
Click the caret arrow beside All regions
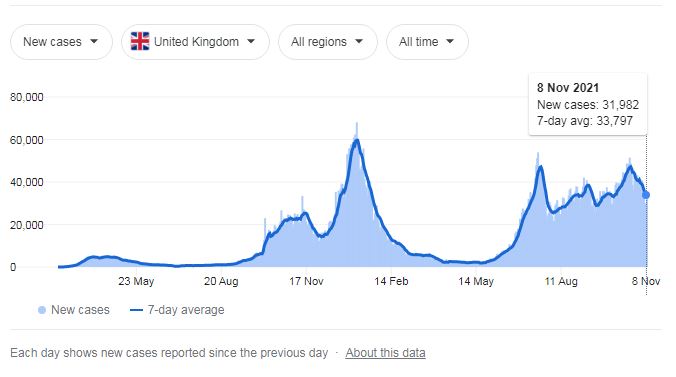359,41
